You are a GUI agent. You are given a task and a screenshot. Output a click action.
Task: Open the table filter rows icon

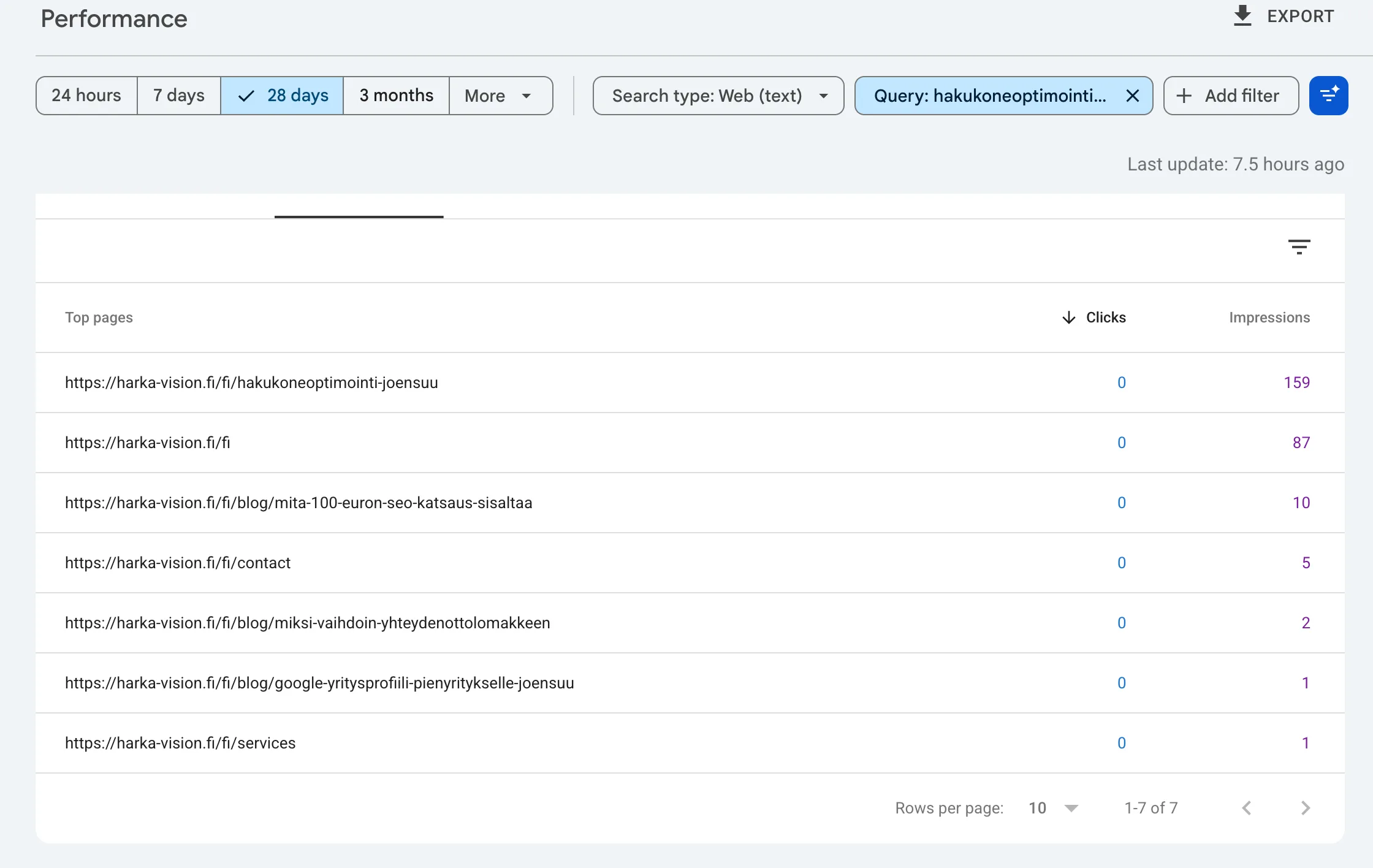click(1299, 247)
